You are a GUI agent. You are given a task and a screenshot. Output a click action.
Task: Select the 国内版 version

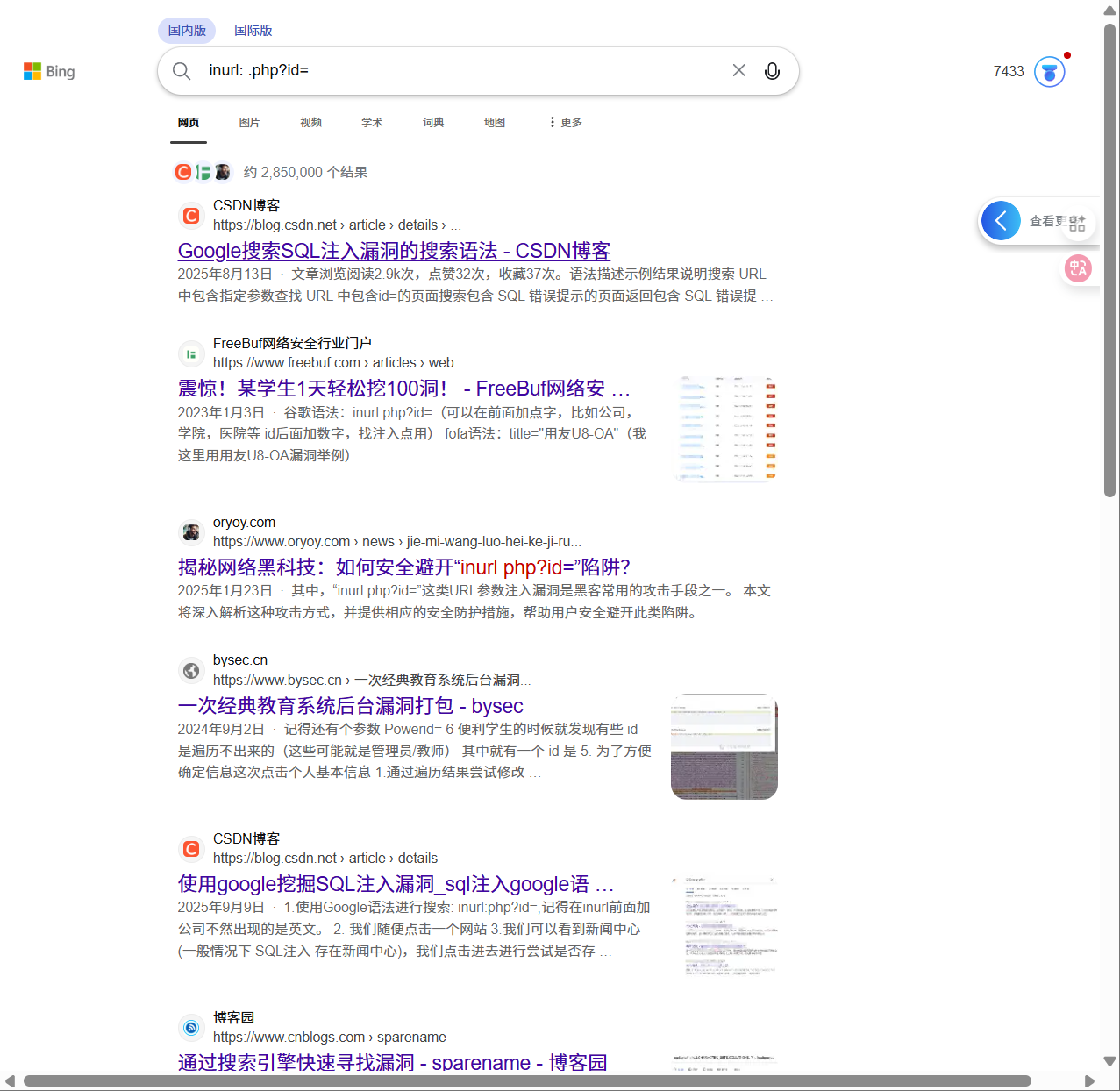pyautogui.click(x=186, y=30)
